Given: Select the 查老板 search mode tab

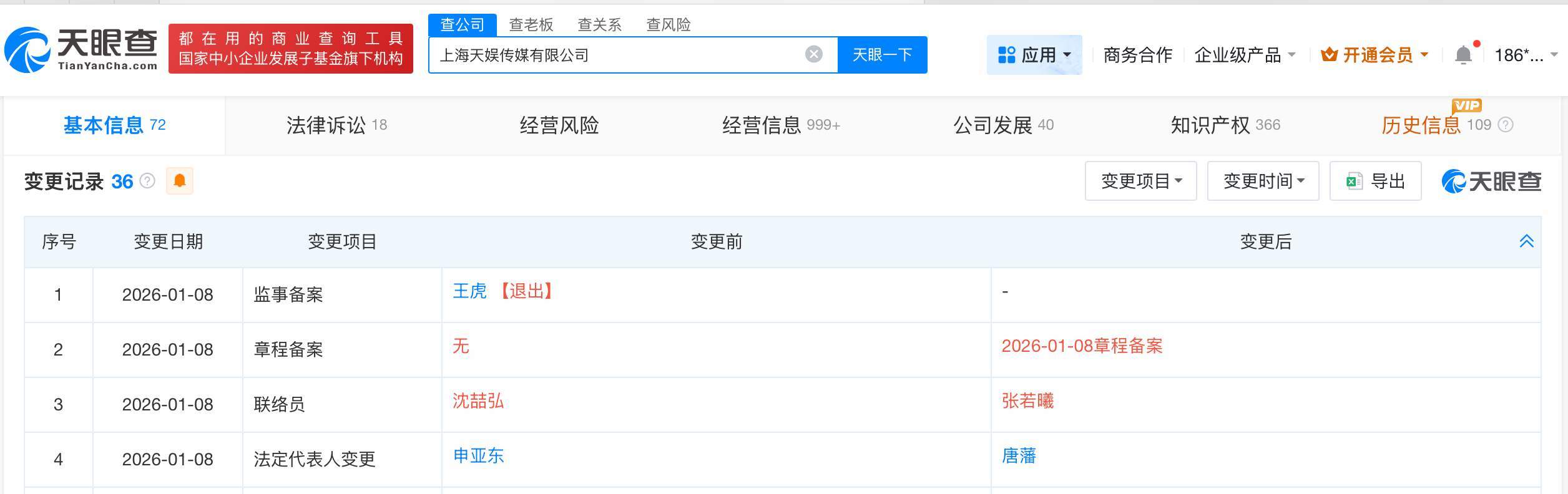Looking at the screenshot, I should coord(531,25).
